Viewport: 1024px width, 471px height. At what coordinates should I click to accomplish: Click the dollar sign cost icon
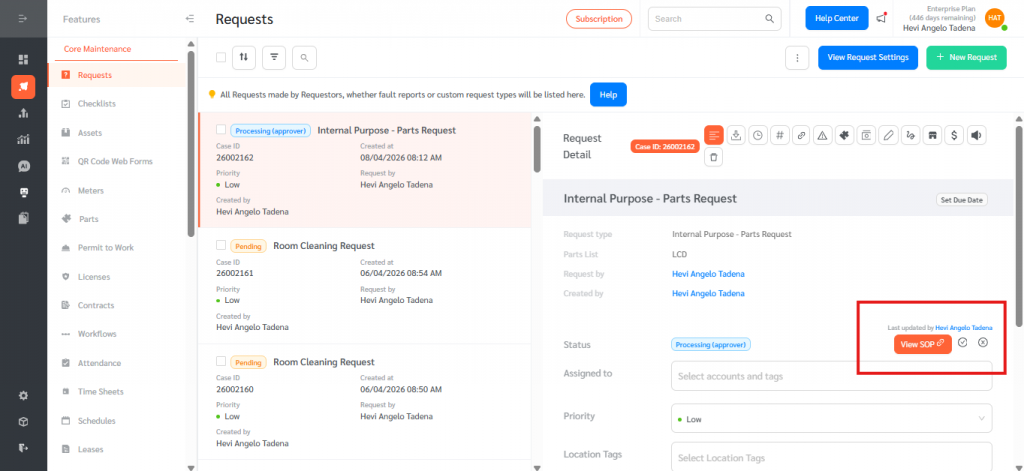[x=954, y=135]
